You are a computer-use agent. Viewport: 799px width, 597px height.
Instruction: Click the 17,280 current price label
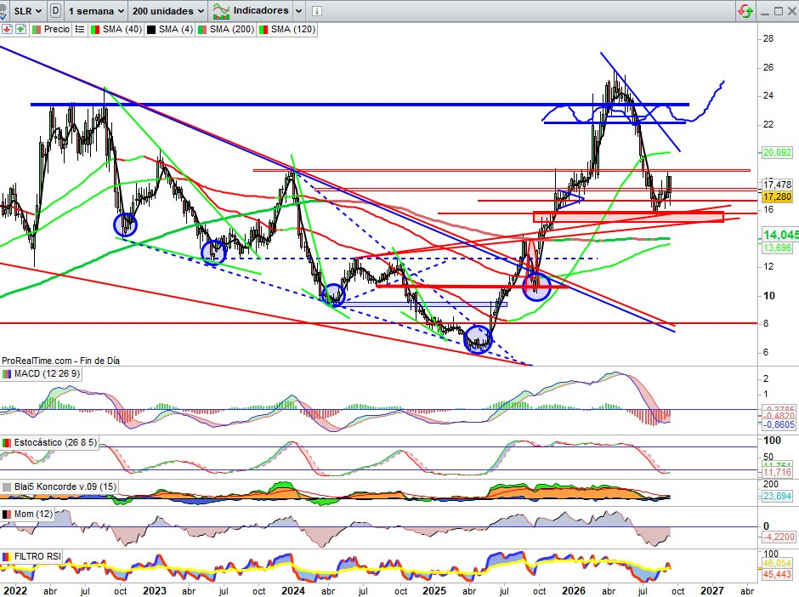click(777, 196)
